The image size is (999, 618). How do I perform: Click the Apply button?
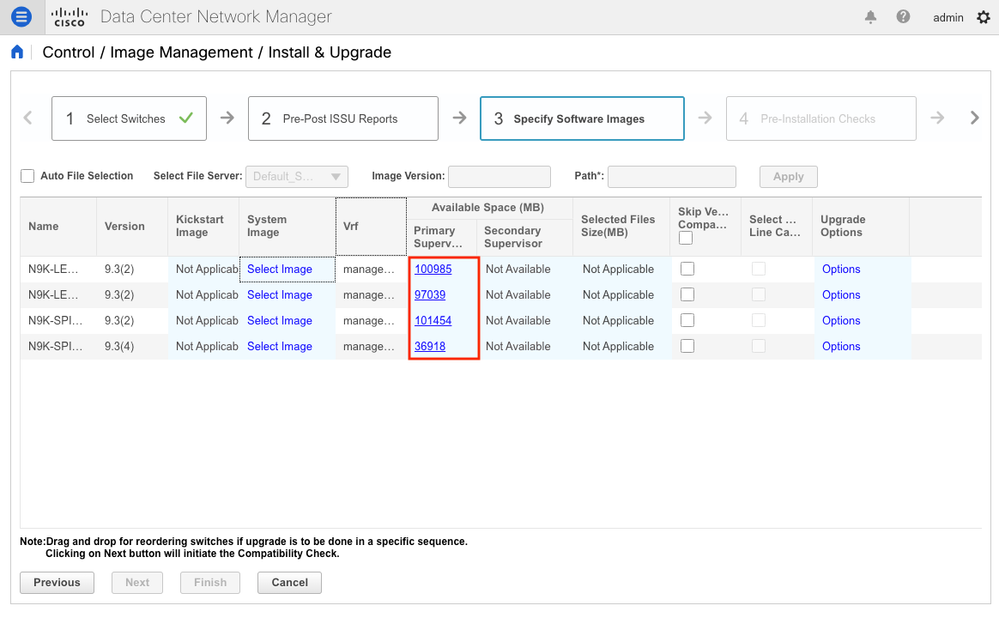[x=788, y=176]
